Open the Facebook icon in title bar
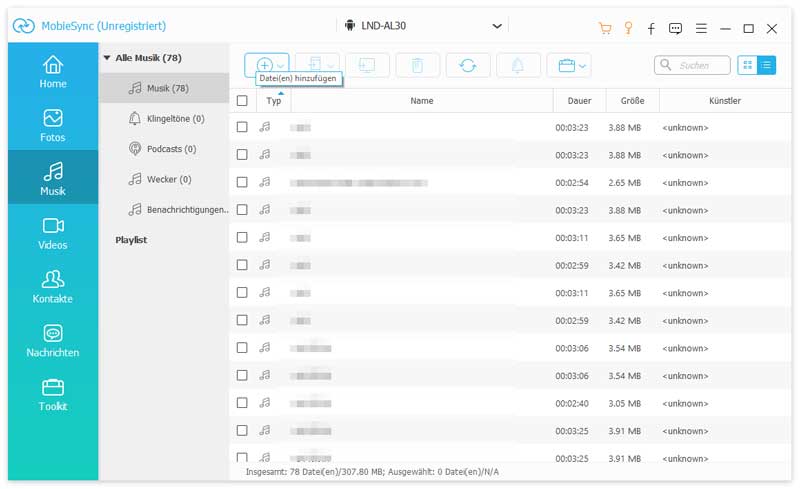Viewport: 800px width, 489px height. point(651,29)
